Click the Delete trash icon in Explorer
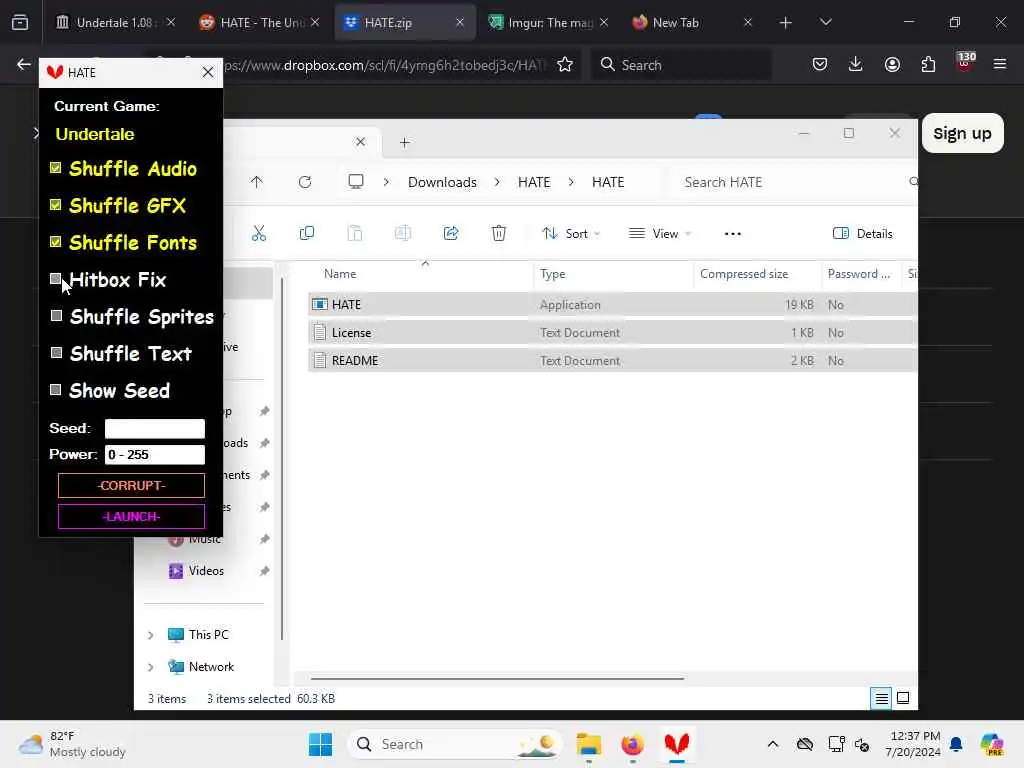 [499, 233]
